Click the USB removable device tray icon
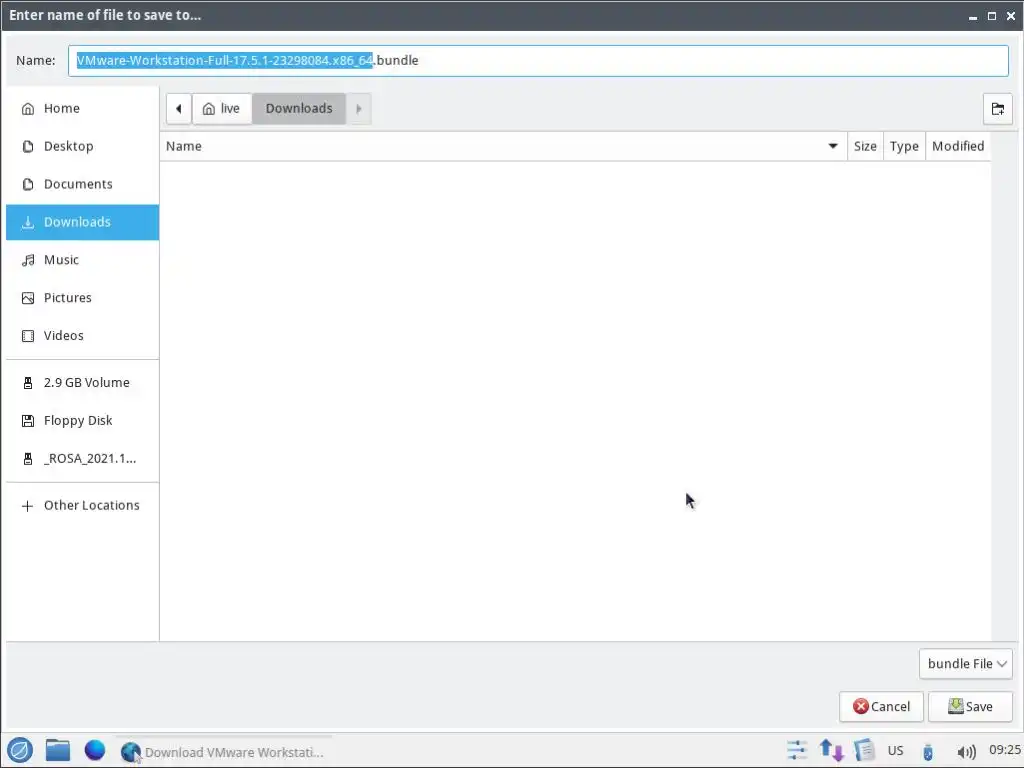 click(928, 752)
